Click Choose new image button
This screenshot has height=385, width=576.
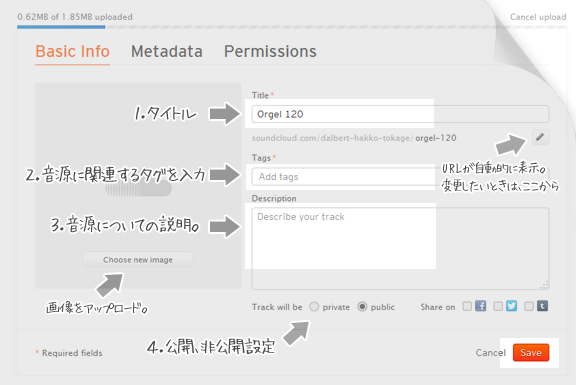[x=138, y=260]
